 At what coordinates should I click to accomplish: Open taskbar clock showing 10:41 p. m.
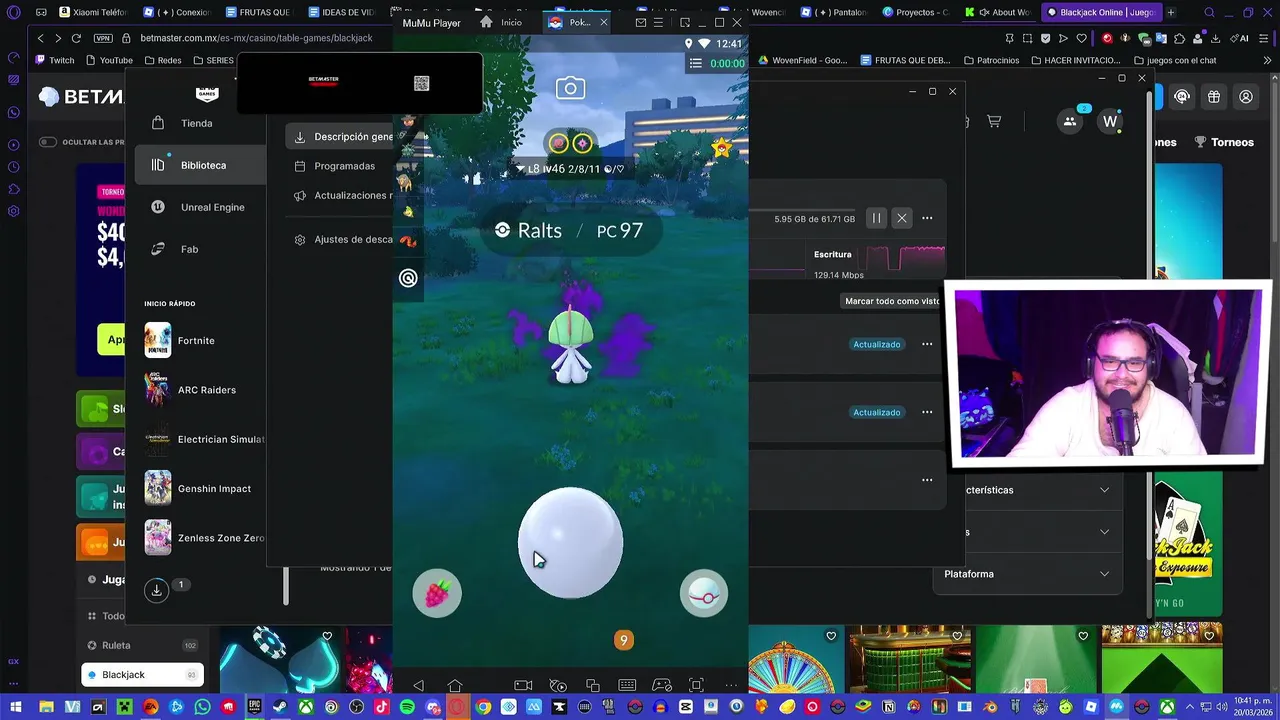[x=1253, y=707]
